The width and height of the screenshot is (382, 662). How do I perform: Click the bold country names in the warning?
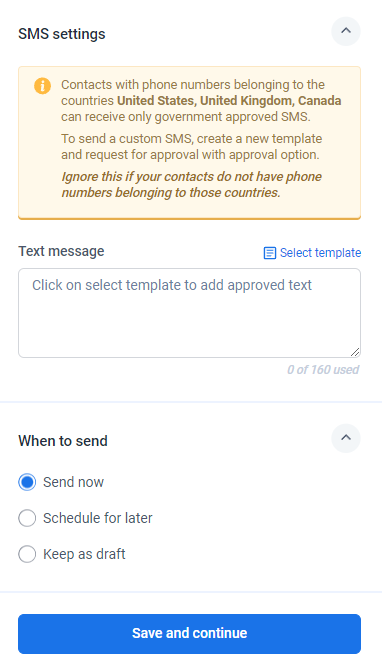pos(229,101)
